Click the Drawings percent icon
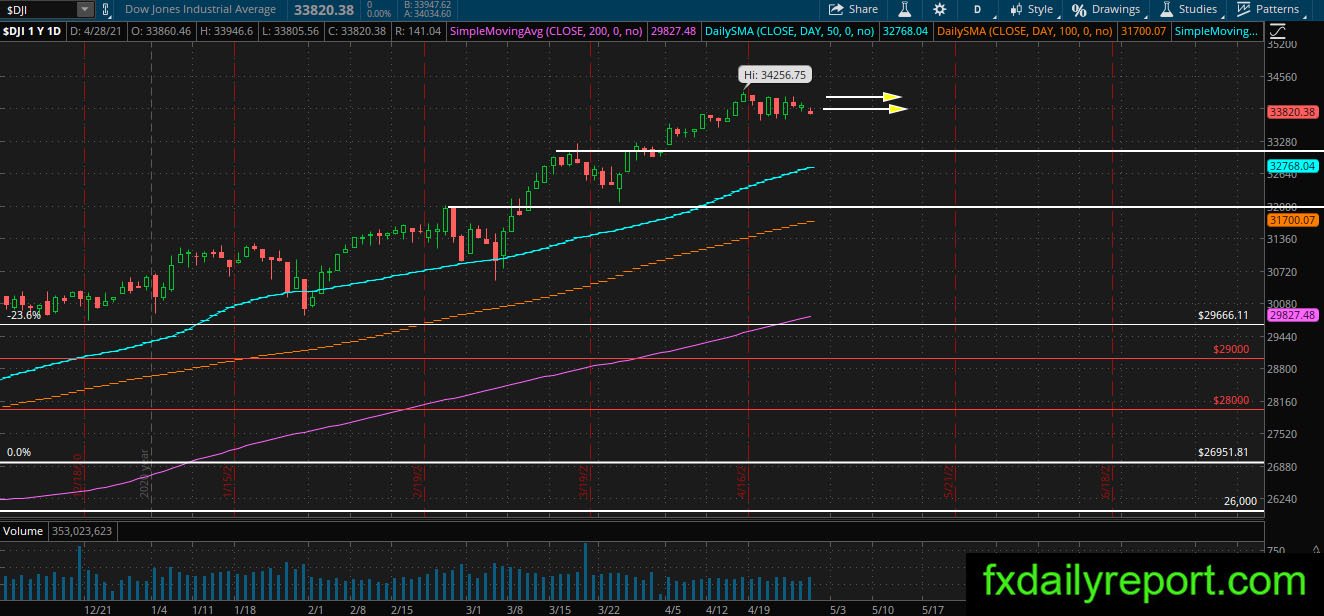 (1079, 9)
